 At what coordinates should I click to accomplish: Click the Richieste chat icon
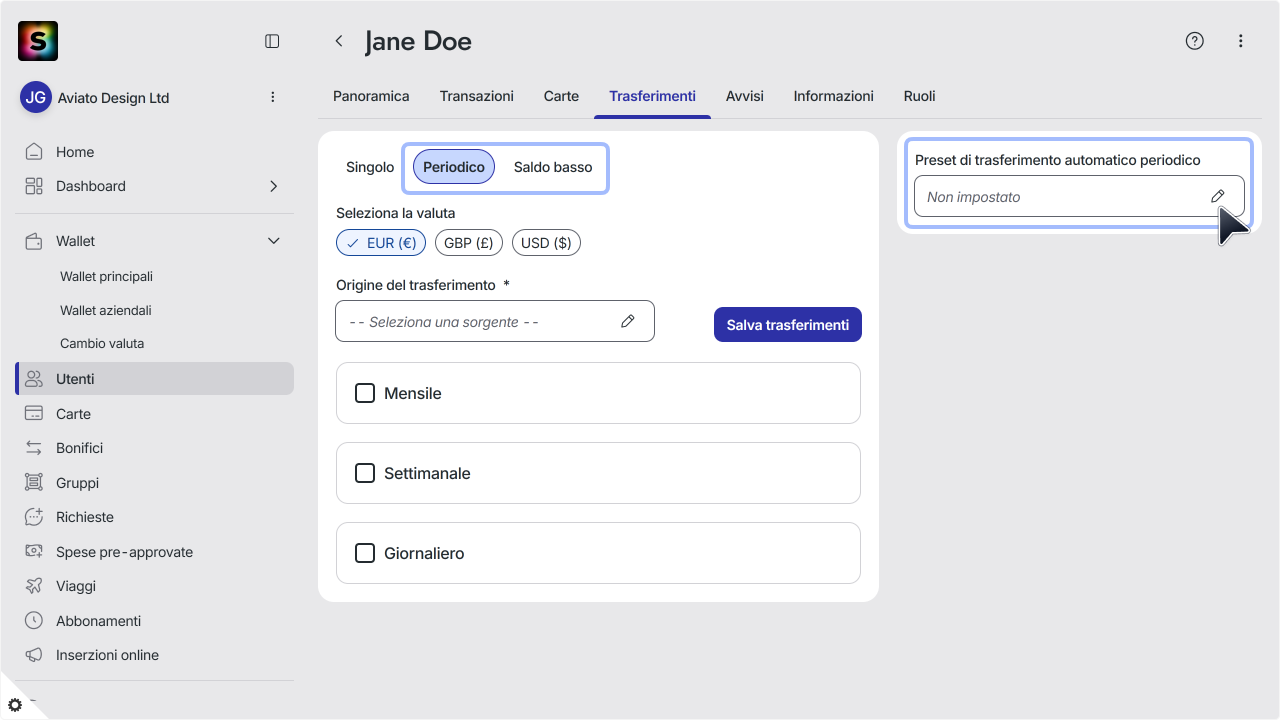[x=34, y=517]
